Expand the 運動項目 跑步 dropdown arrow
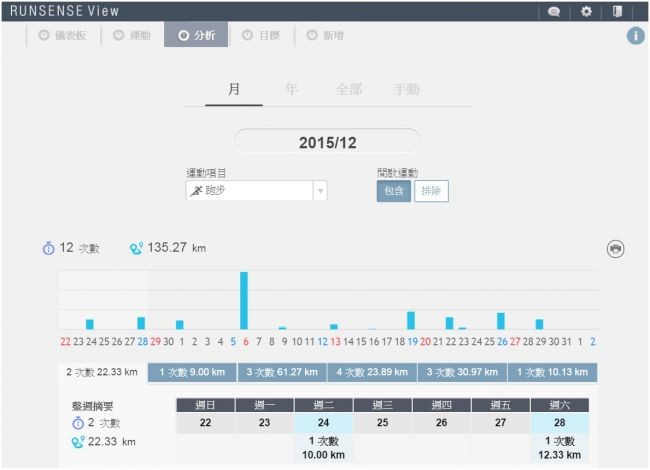 point(320,191)
